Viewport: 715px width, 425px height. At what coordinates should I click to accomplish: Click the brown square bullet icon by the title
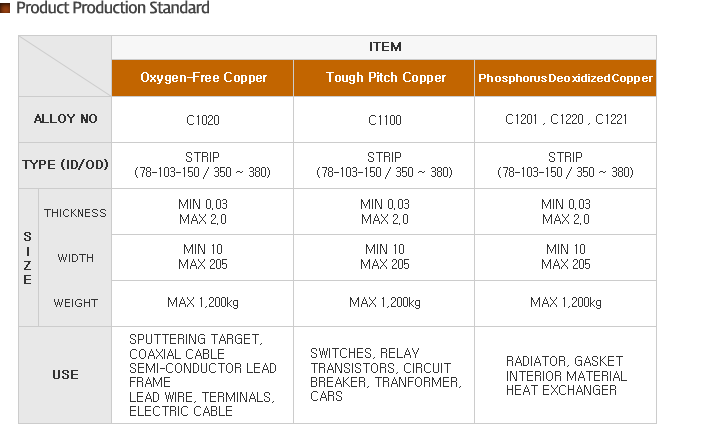[x=5, y=8]
